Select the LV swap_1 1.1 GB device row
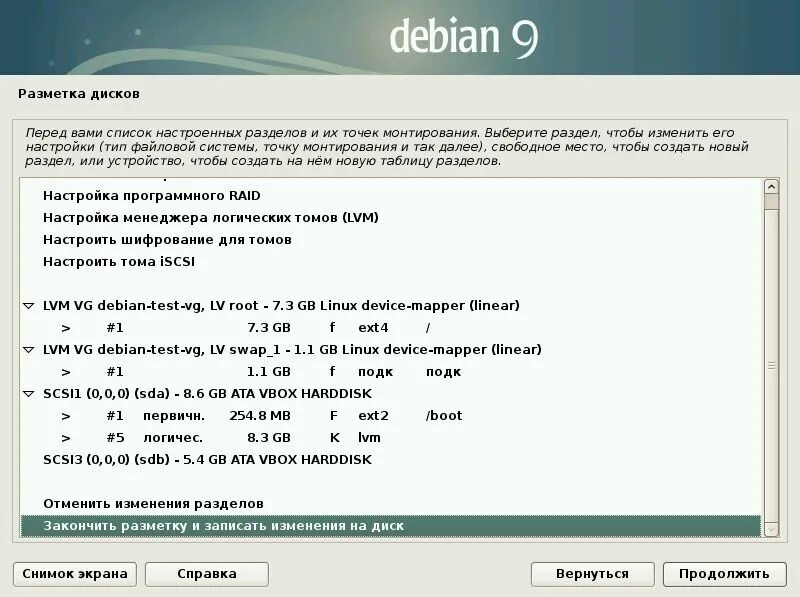 click(391, 350)
